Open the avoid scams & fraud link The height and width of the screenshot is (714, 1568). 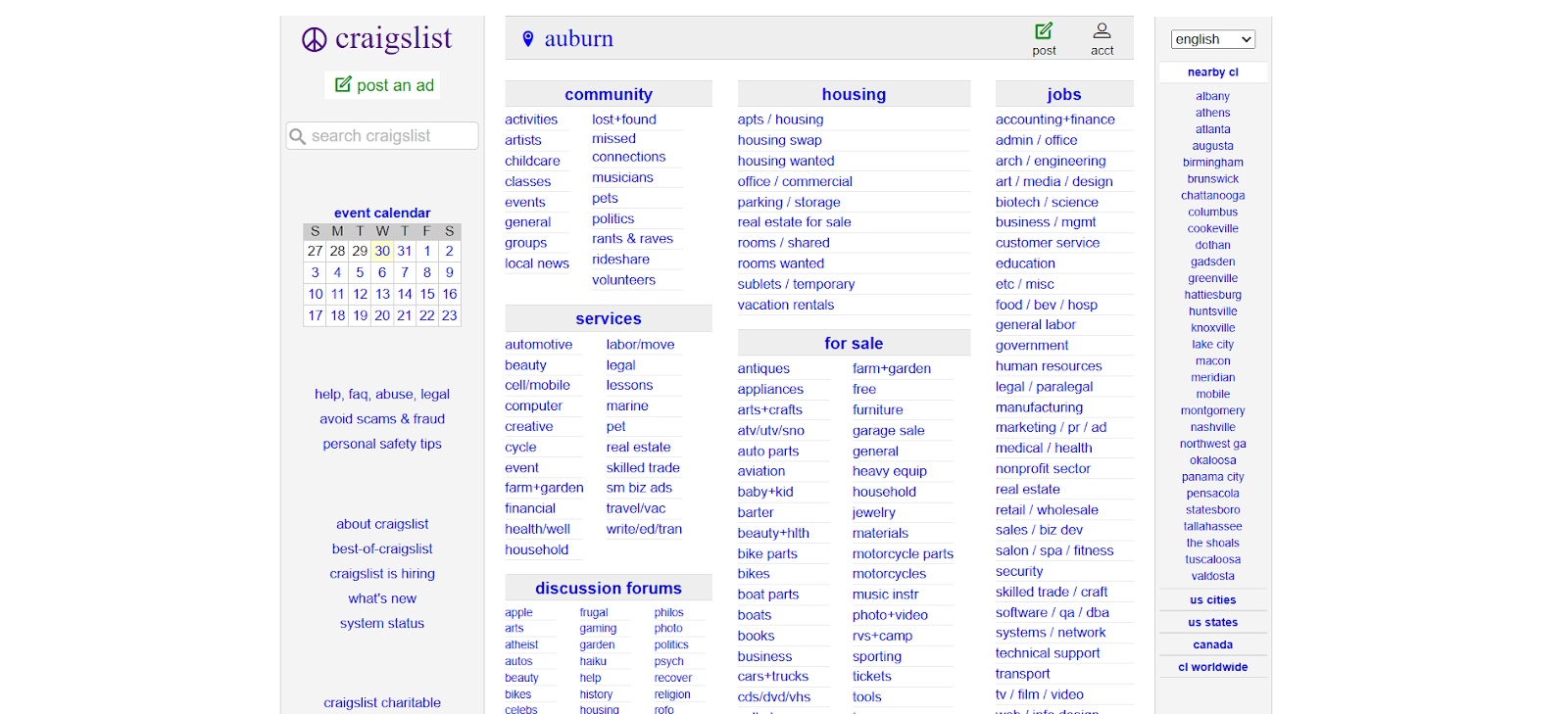point(382,419)
